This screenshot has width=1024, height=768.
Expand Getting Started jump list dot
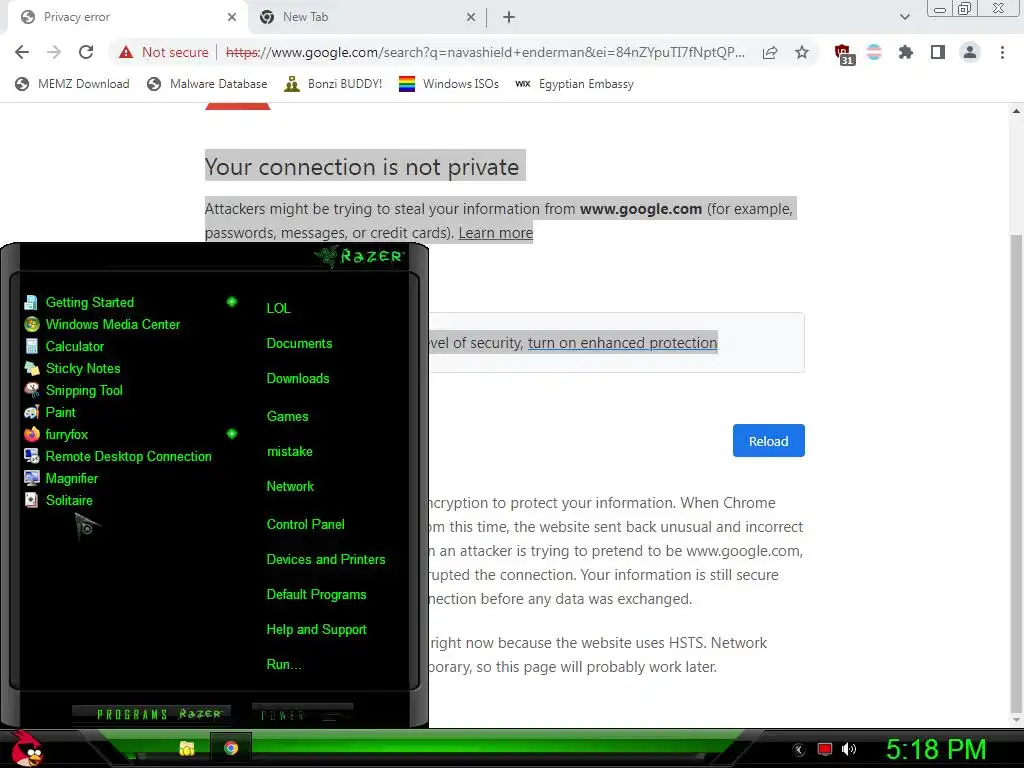pos(231,302)
